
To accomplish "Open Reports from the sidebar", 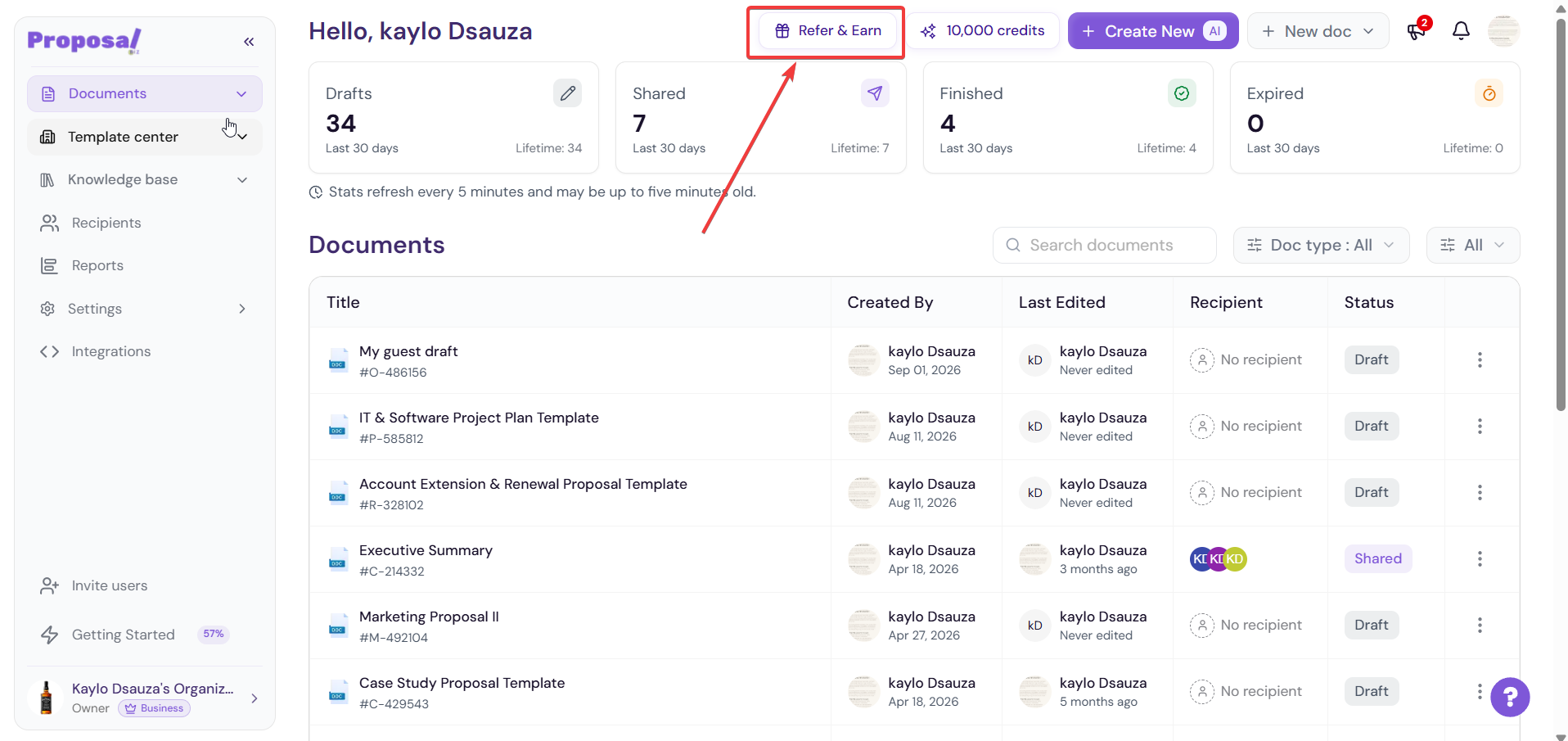I will tap(97, 265).
